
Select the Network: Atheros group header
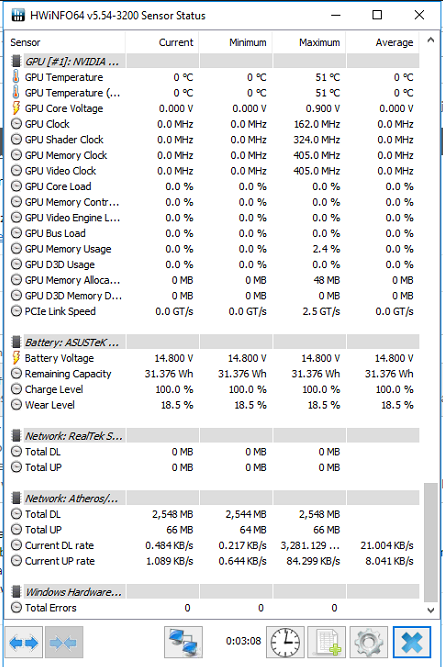[72, 499]
